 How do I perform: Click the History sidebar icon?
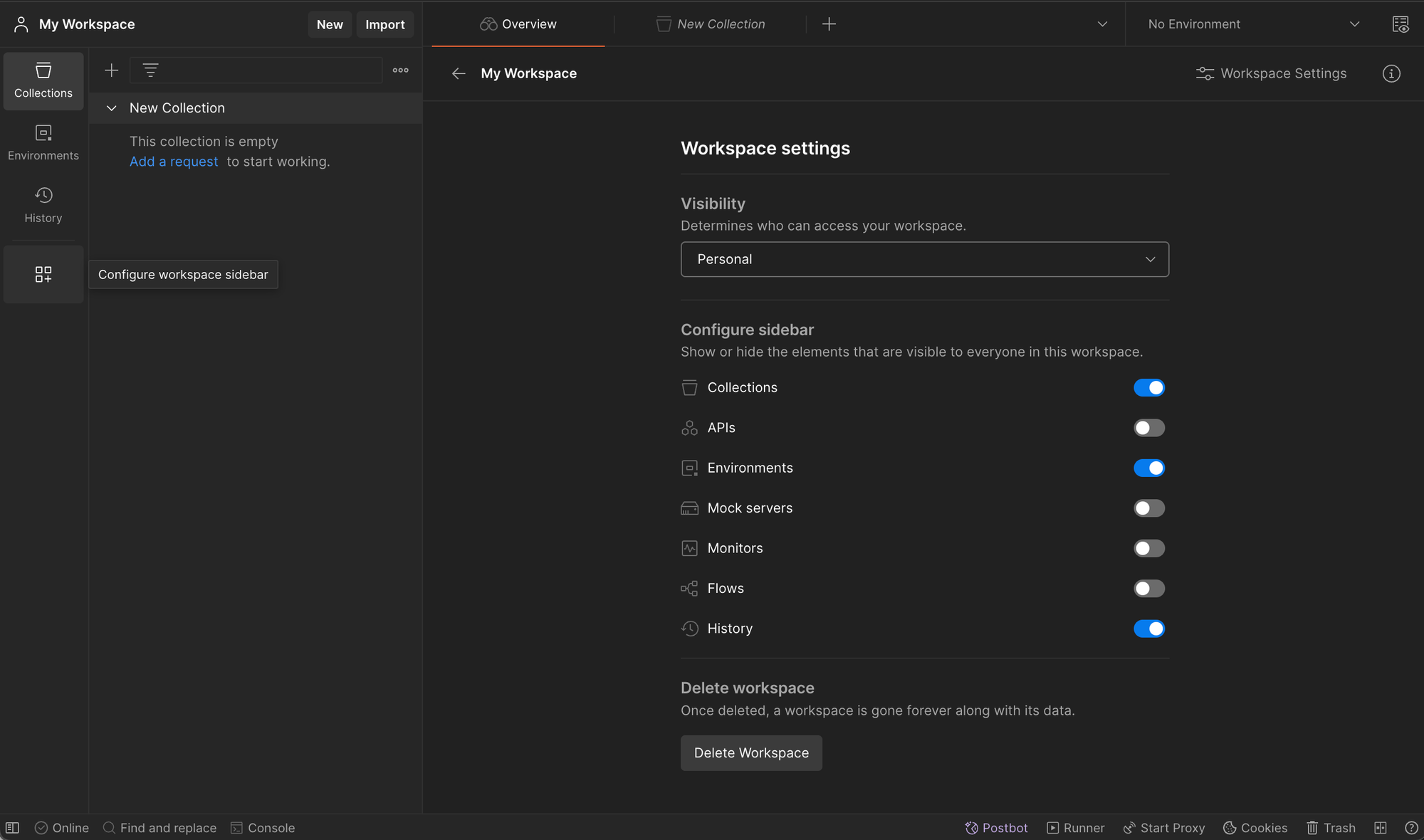43,205
